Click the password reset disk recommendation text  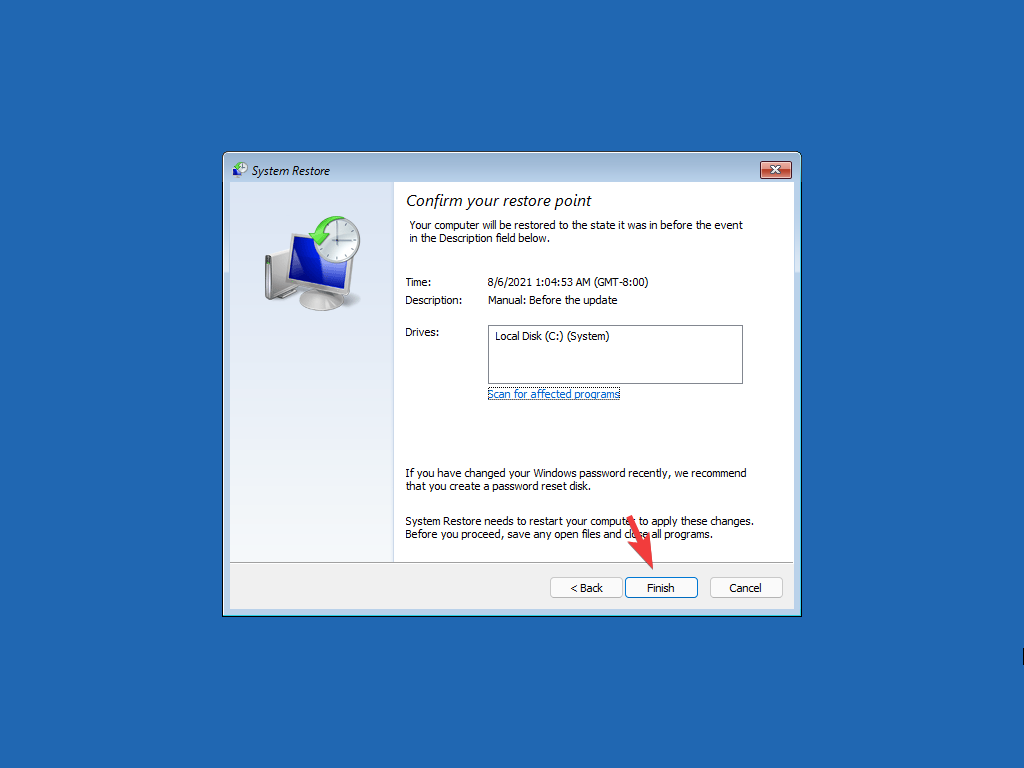[x=575, y=479]
